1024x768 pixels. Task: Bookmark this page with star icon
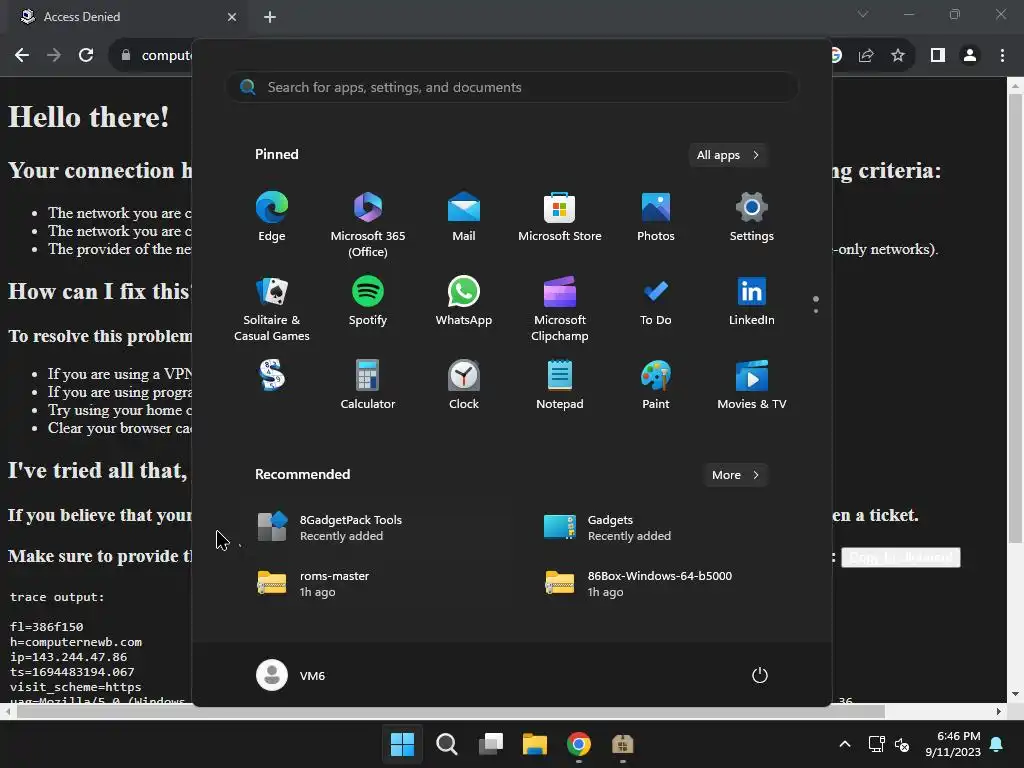tap(898, 56)
